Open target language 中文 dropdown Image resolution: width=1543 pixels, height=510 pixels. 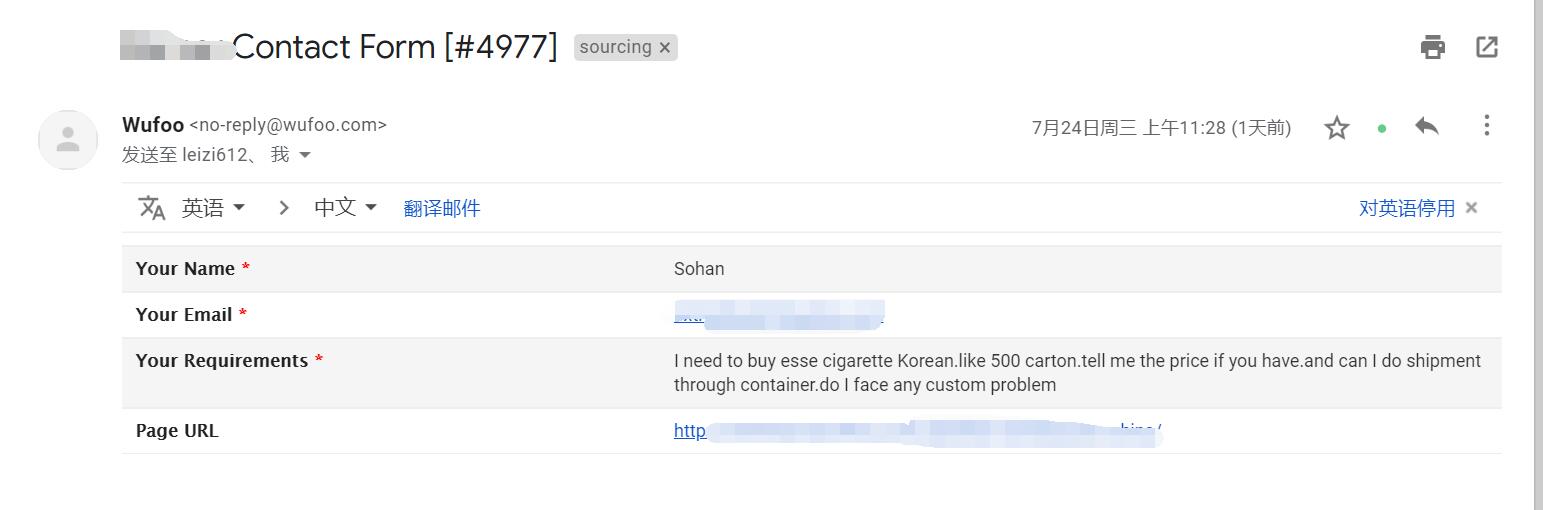click(345, 208)
